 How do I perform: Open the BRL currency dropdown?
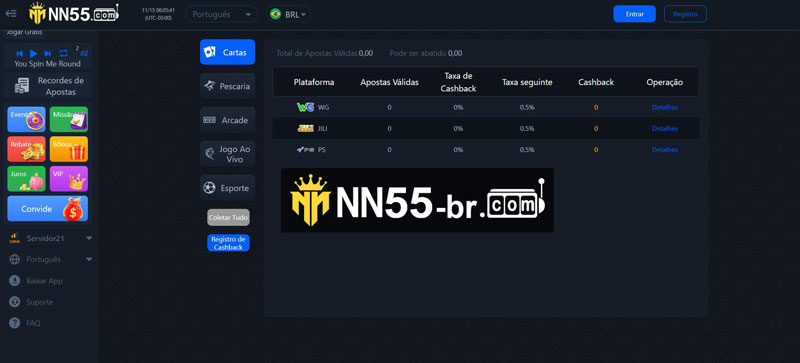coord(288,14)
